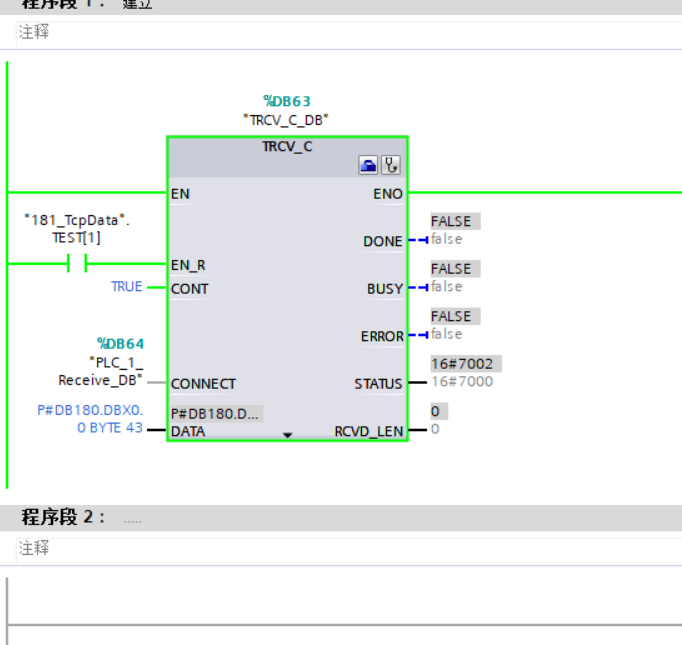Select the 程序段 2 network header
682x645 pixels.
(x=341, y=518)
